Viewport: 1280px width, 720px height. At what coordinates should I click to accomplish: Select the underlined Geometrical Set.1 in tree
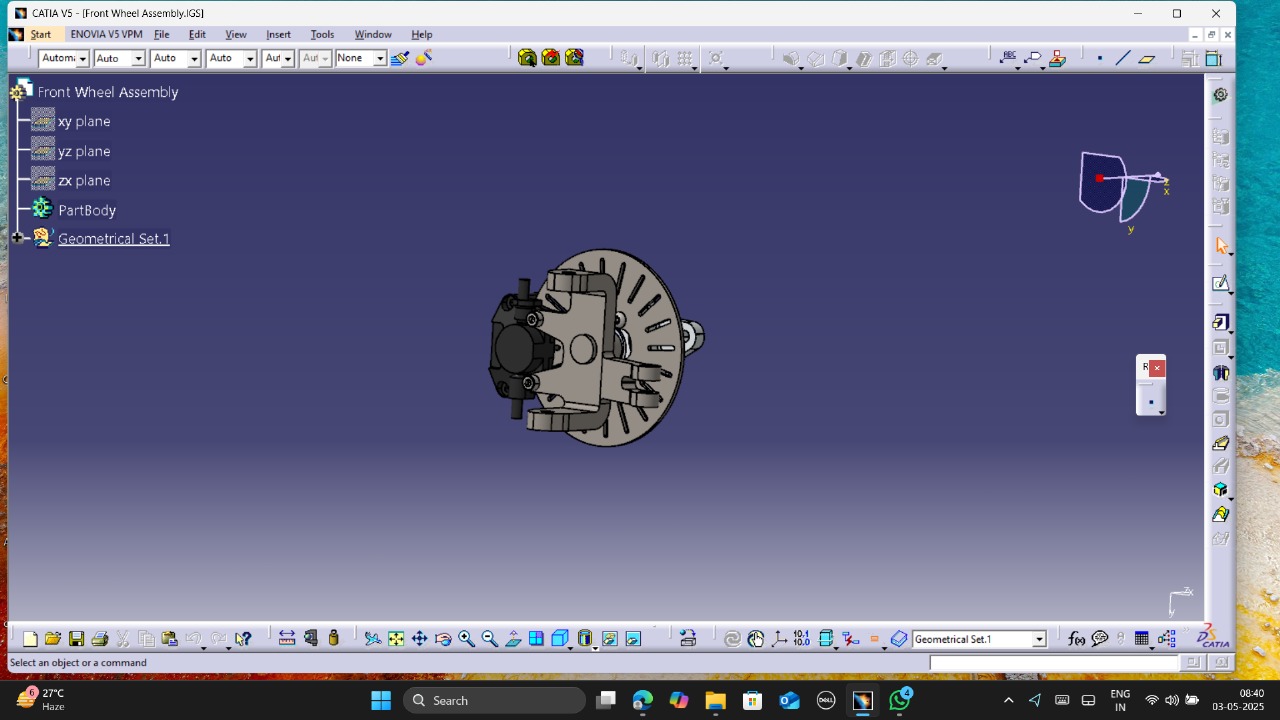pyautogui.click(x=113, y=238)
